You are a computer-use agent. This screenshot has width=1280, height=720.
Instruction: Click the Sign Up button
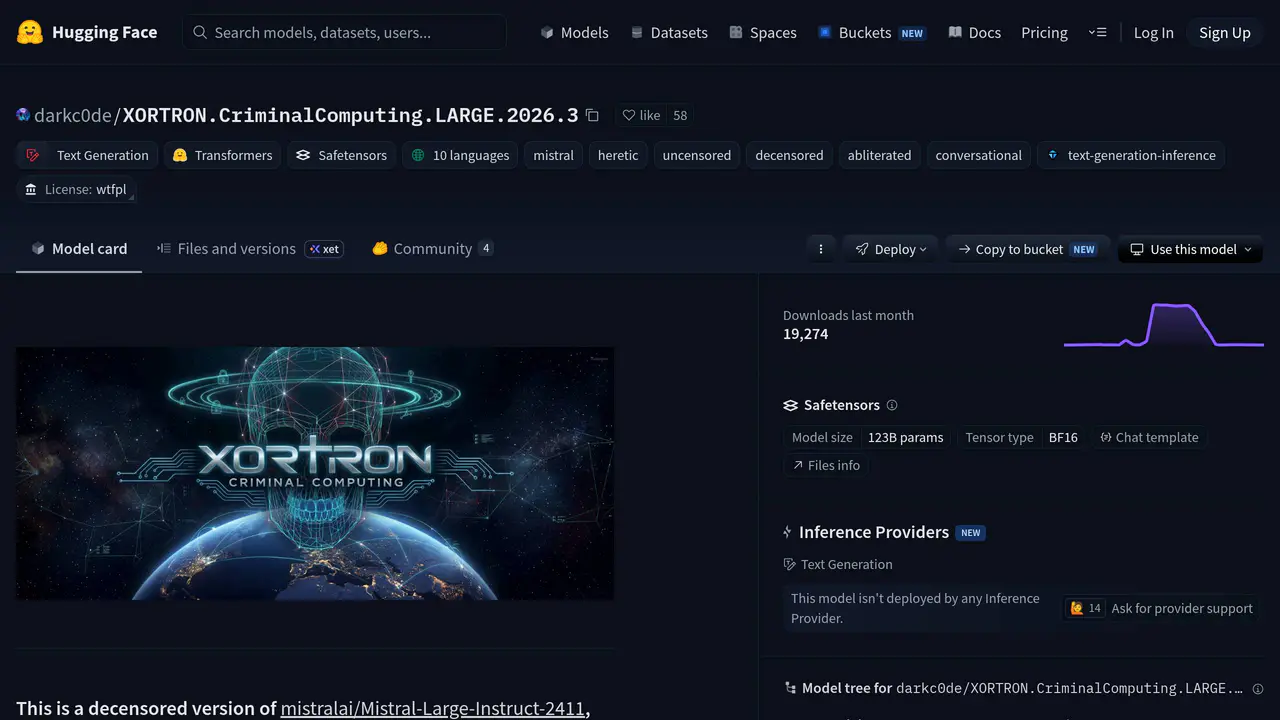click(x=1225, y=32)
